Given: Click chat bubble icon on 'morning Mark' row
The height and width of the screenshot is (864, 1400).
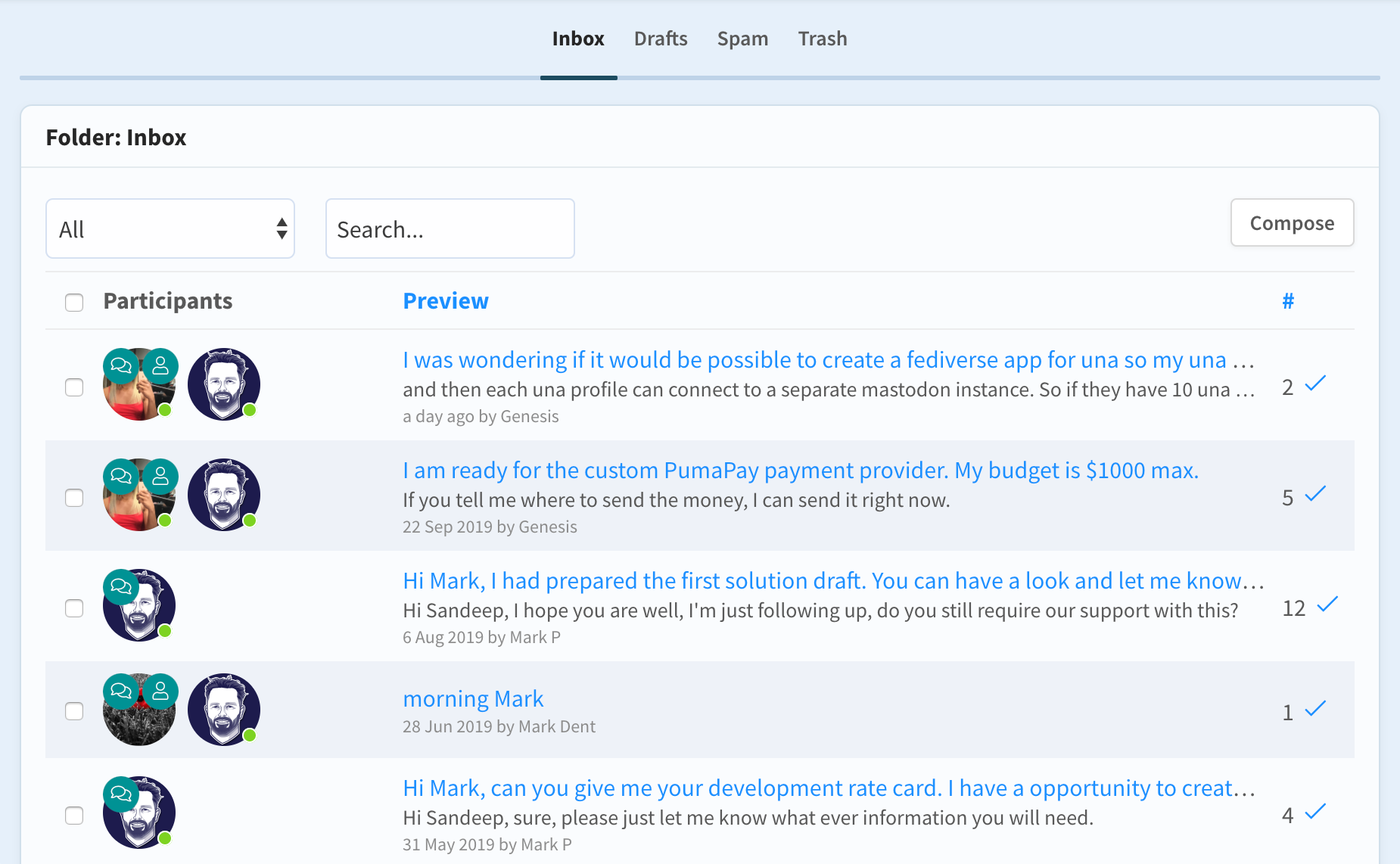Looking at the screenshot, I should [121, 691].
